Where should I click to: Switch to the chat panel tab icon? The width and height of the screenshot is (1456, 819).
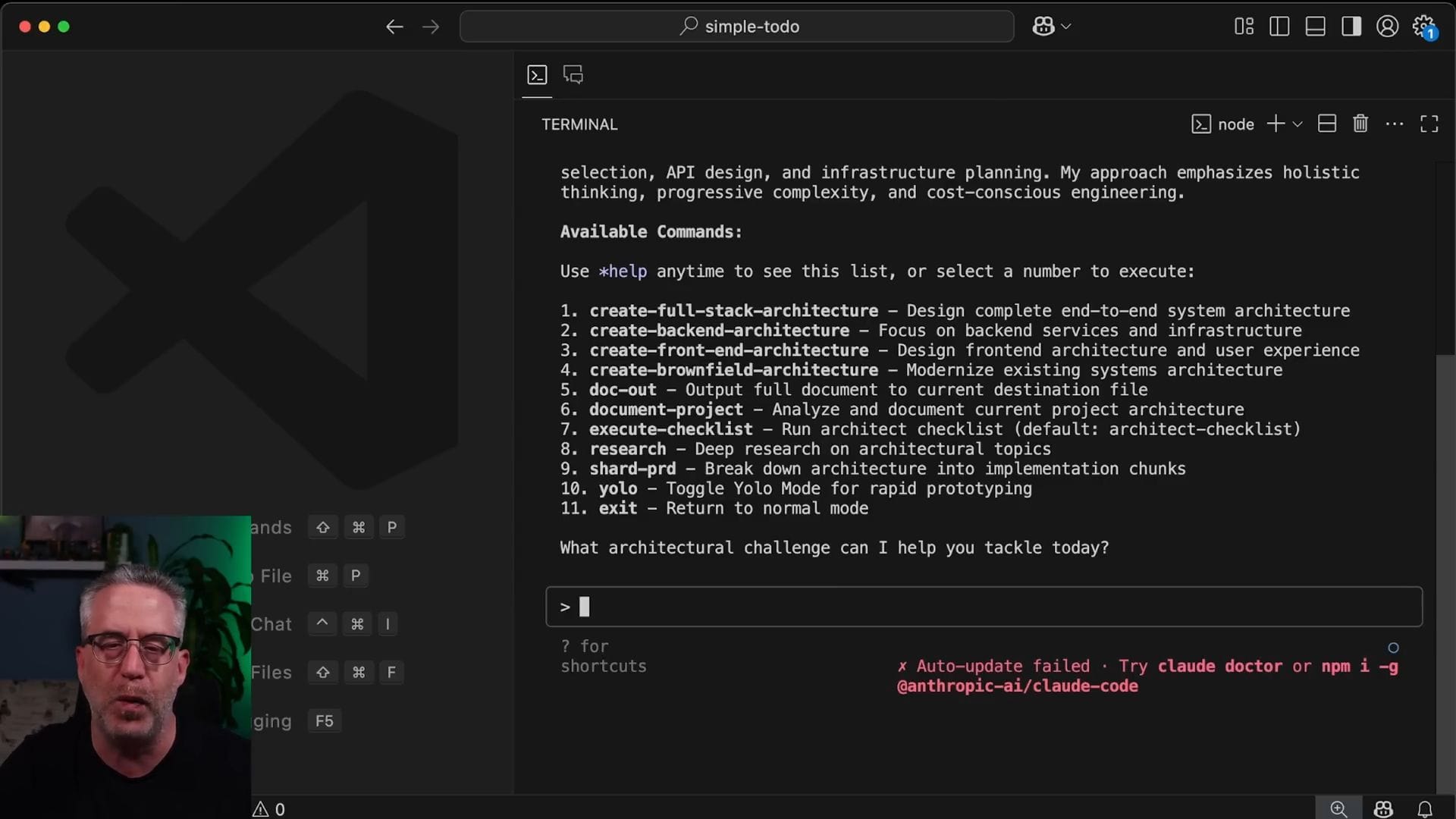[x=573, y=75]
